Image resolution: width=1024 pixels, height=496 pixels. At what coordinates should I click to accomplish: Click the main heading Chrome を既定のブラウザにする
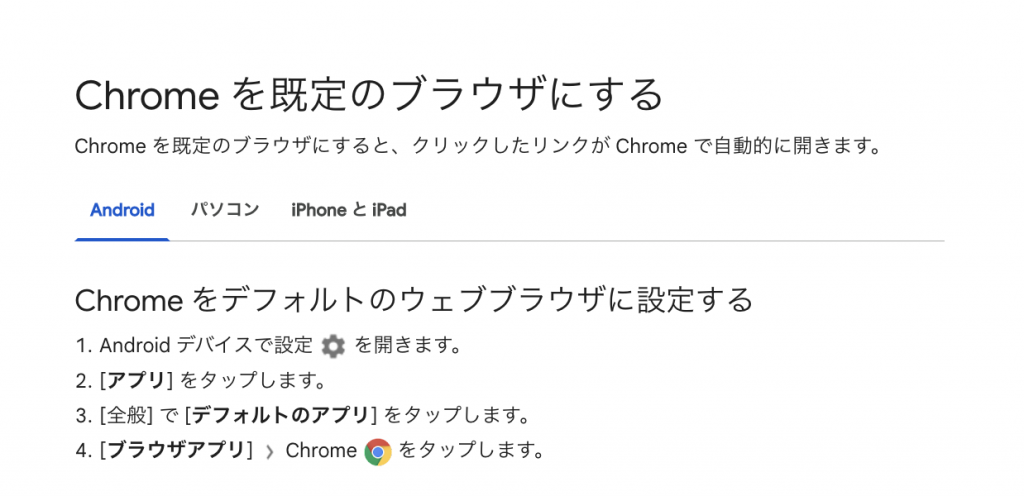pos(369,95)
